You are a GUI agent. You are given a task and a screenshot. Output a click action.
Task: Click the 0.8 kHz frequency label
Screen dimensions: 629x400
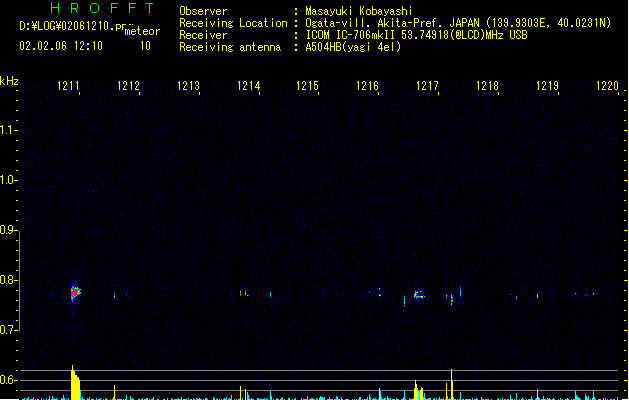[8, 280]
